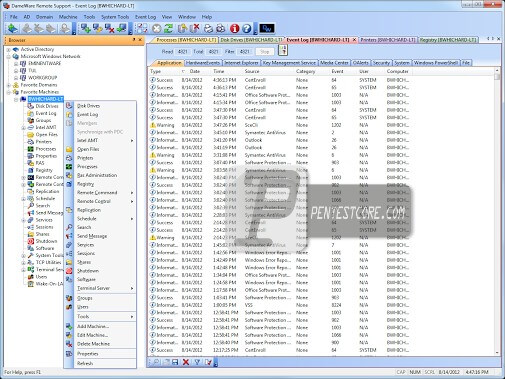Click the Filter count field

pyautogui.click(x=244, y=52)
